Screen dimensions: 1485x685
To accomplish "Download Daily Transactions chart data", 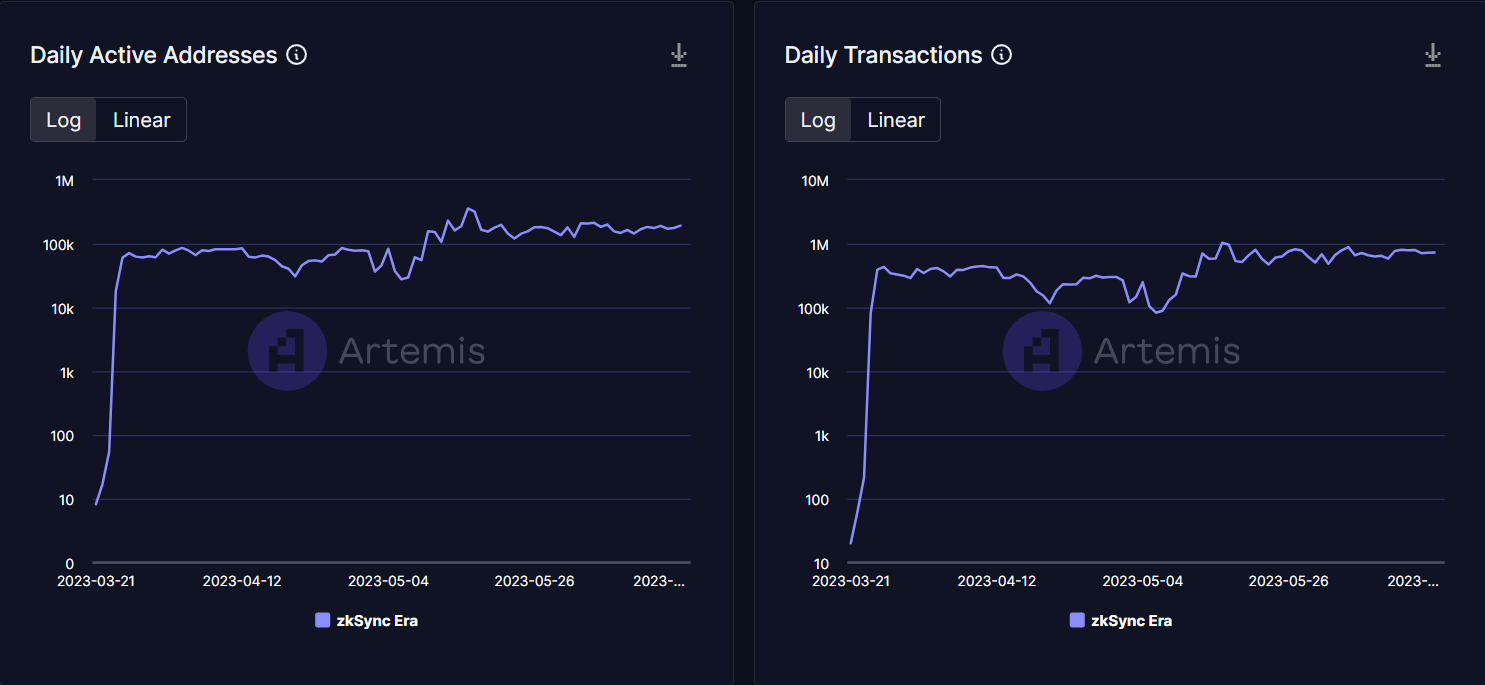I will pyautogui.click(x=1433, y=56).
